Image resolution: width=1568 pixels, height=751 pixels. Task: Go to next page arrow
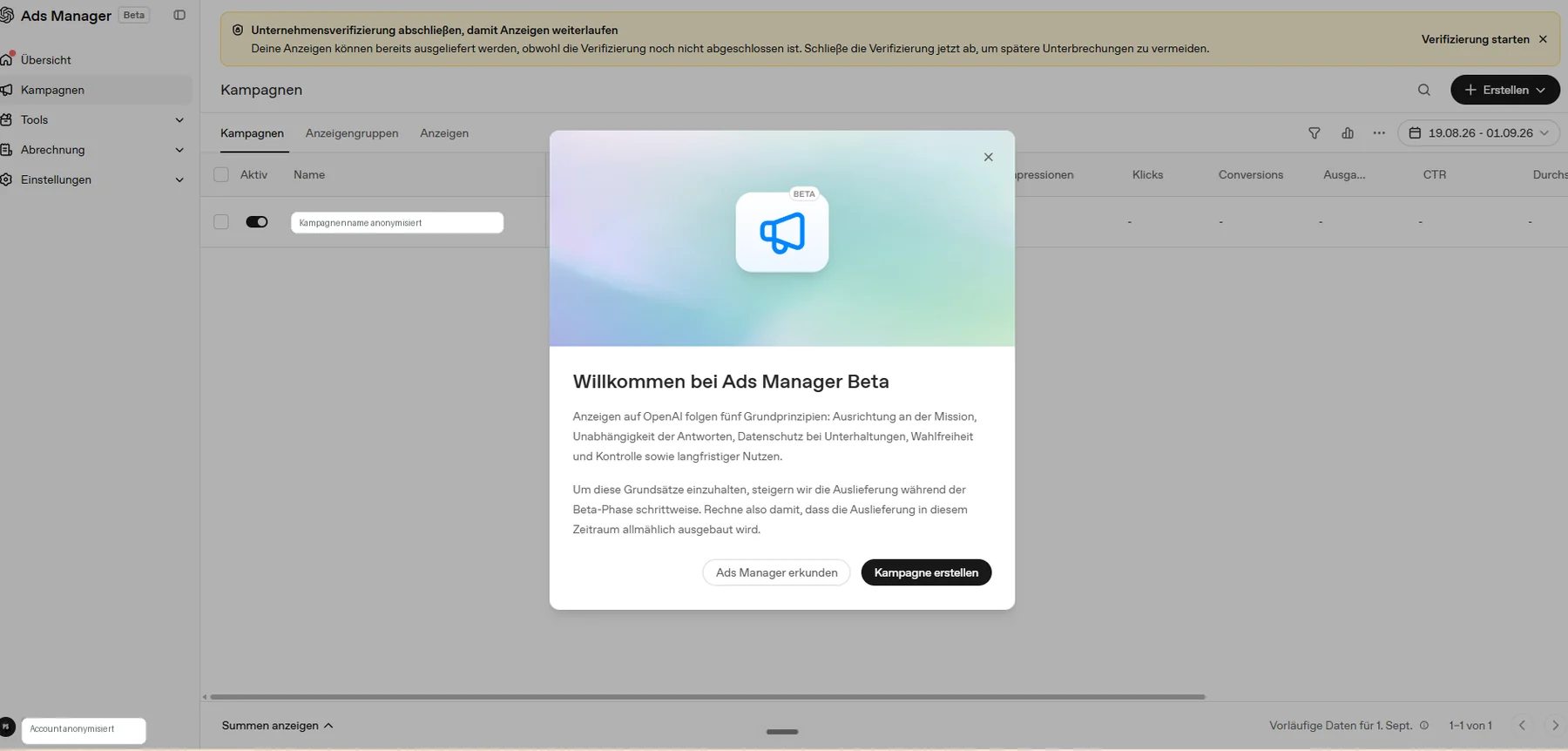[x=1555, y=726]
